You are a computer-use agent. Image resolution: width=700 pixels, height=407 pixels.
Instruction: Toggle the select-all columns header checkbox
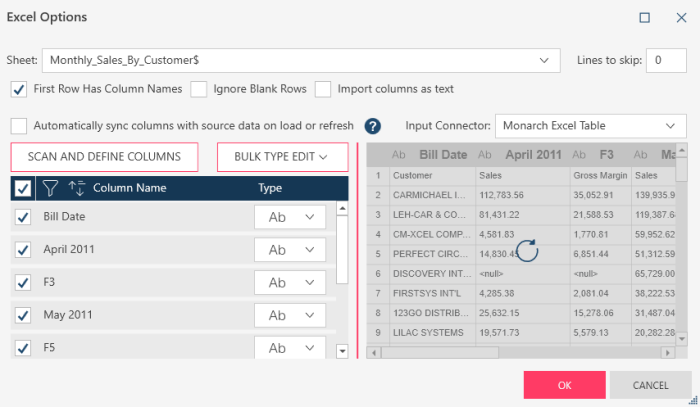coord(23,188)
